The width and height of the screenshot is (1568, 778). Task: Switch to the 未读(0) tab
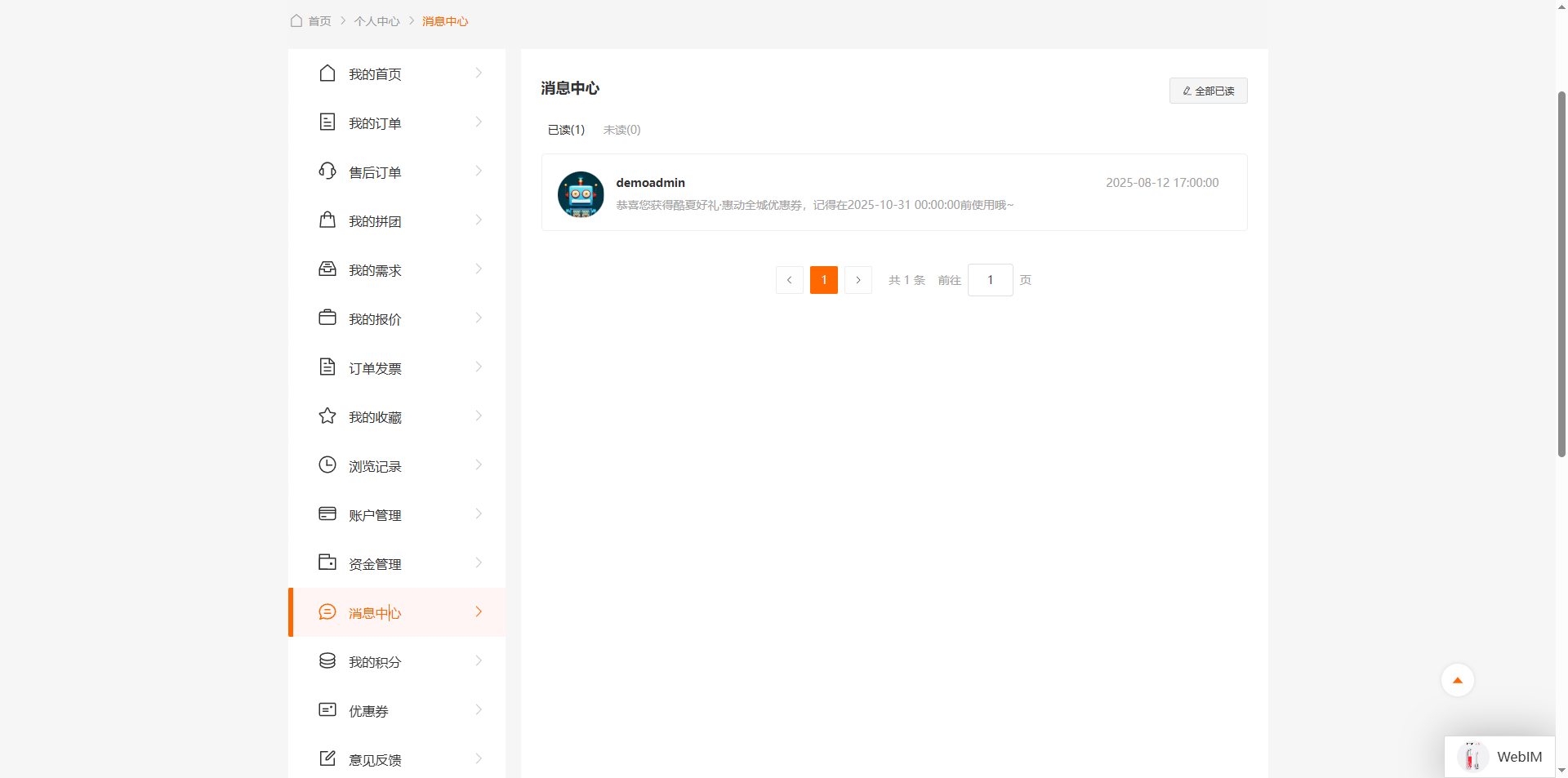point(621,130)
